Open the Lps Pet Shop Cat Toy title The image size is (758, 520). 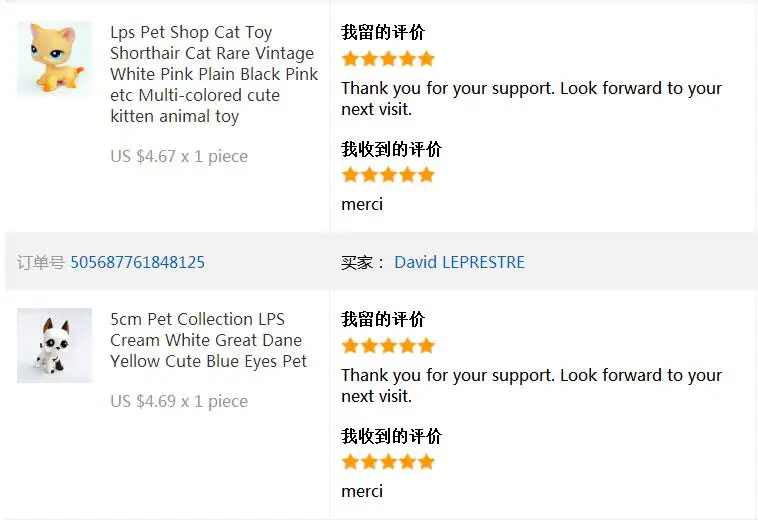click(x=214, y=74)
